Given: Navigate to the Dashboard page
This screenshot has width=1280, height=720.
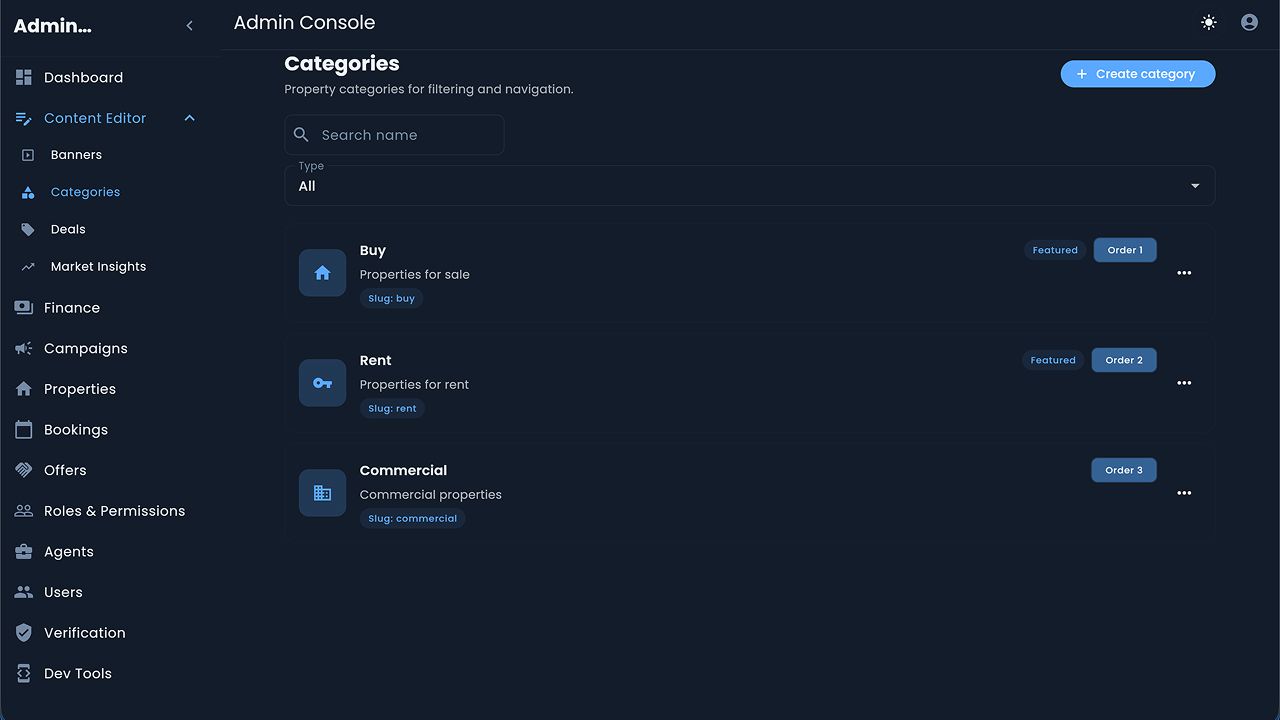Looking at the screenshot, I should tap(83, 78).
